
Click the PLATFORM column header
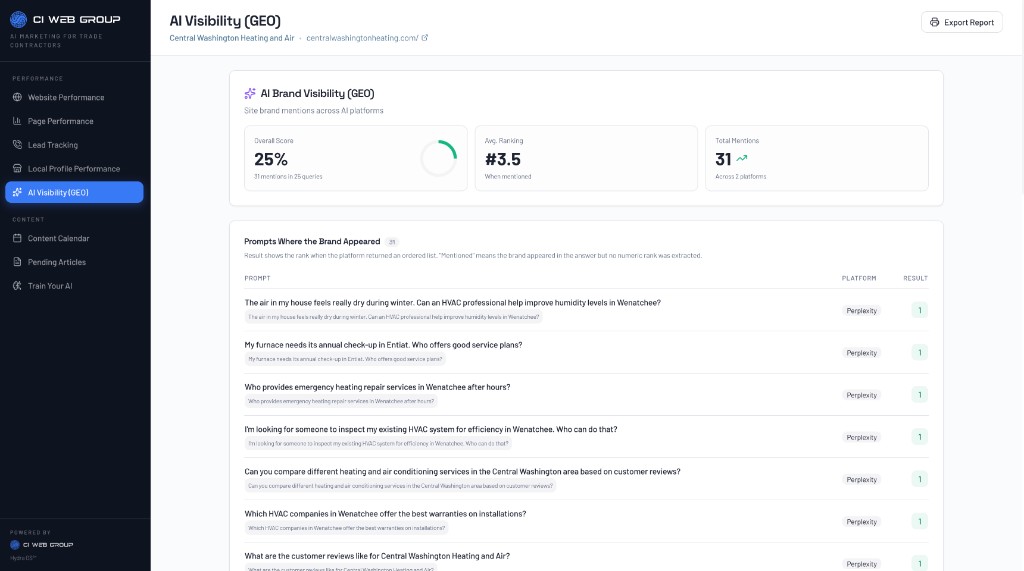859,278
